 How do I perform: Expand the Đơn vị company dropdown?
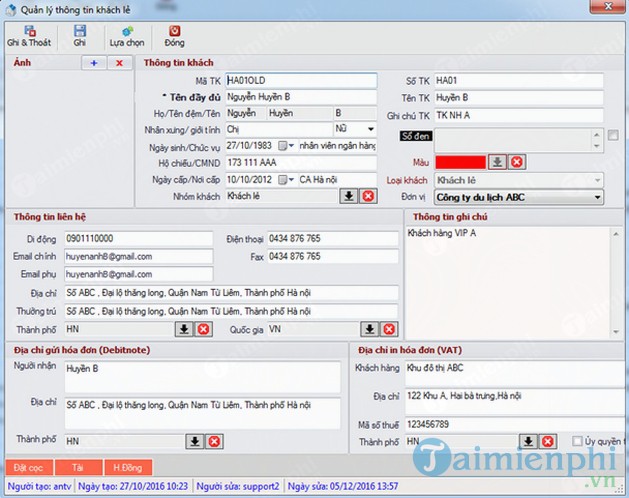(x=598, y=197)
